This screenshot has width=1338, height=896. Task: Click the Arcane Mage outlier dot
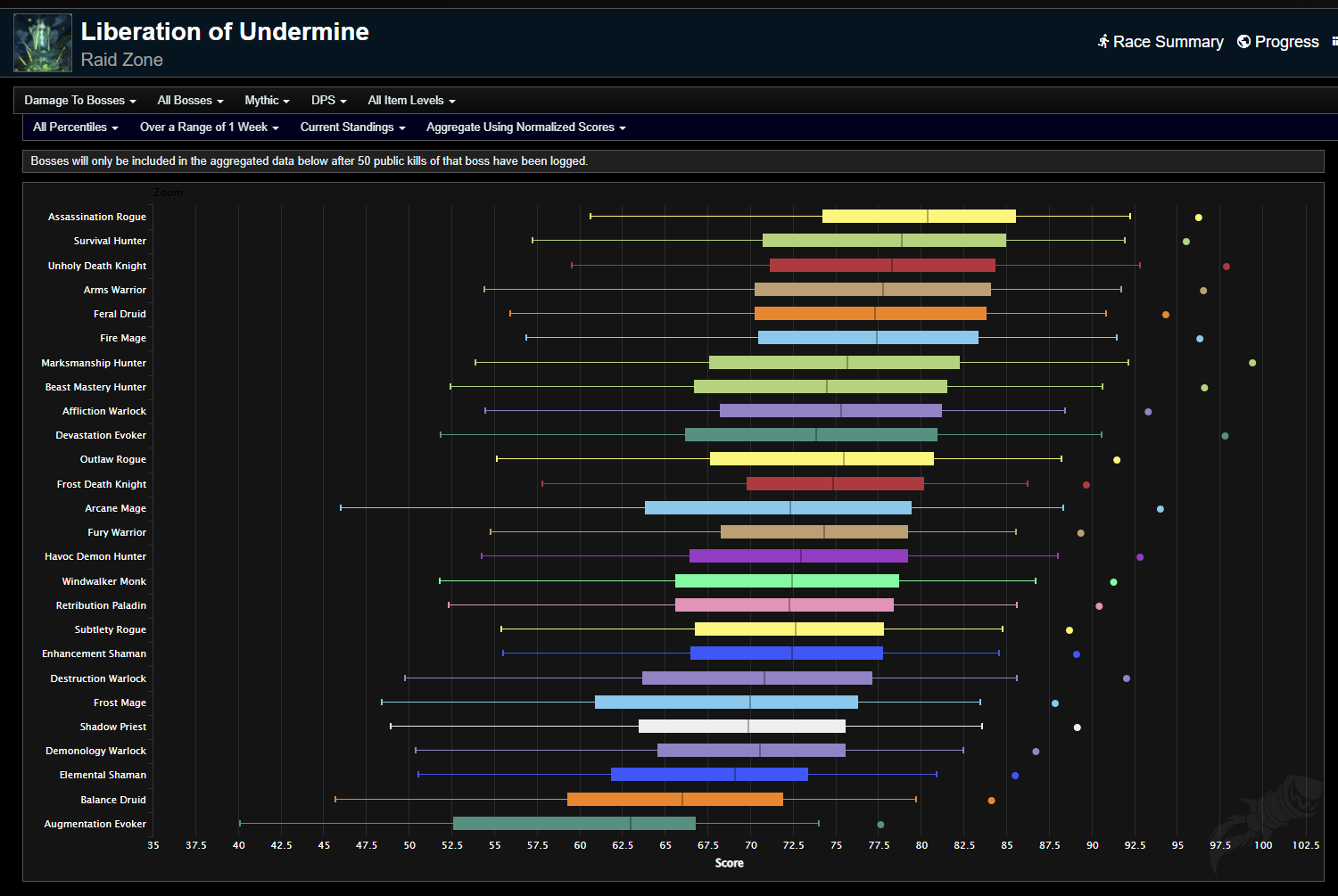tap(1160, 509)
